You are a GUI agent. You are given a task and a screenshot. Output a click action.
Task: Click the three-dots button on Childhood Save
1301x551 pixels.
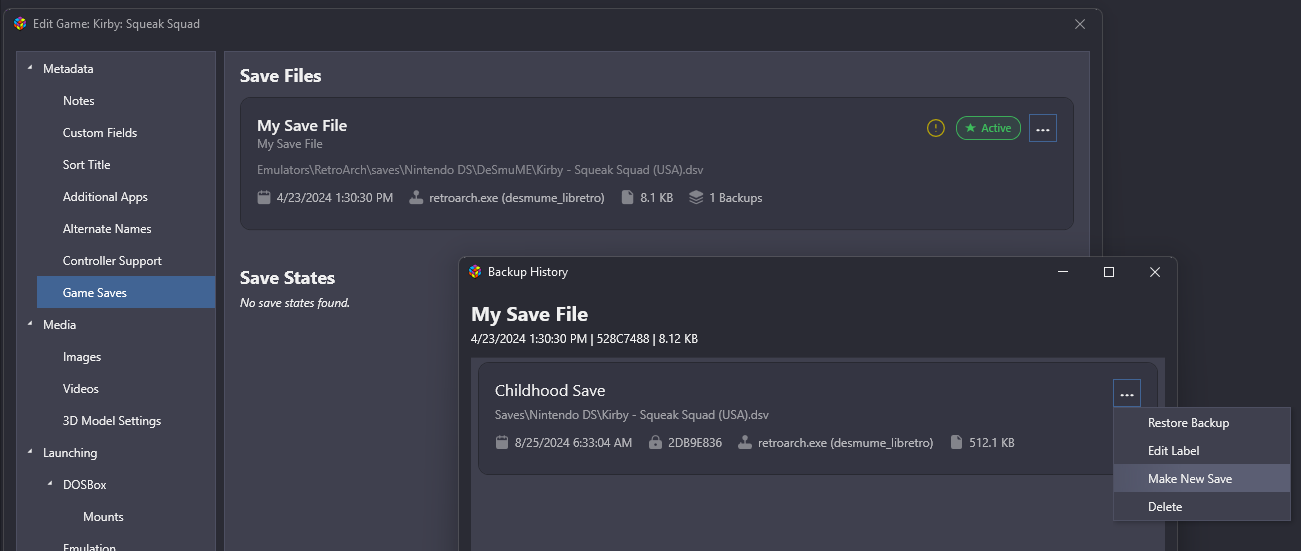[1127, 394]
